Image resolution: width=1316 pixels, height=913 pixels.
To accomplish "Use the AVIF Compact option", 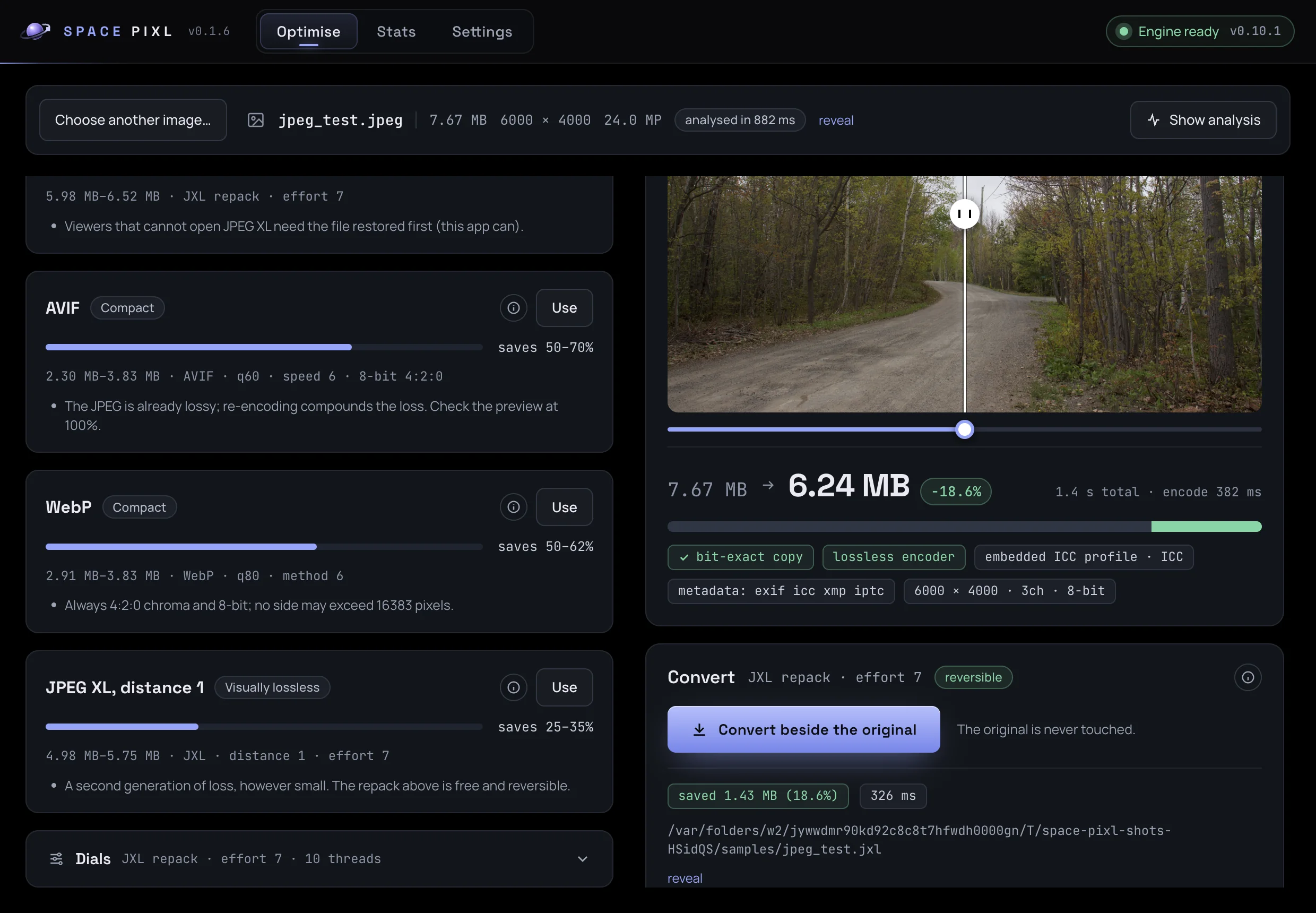I will click(564, 308).
